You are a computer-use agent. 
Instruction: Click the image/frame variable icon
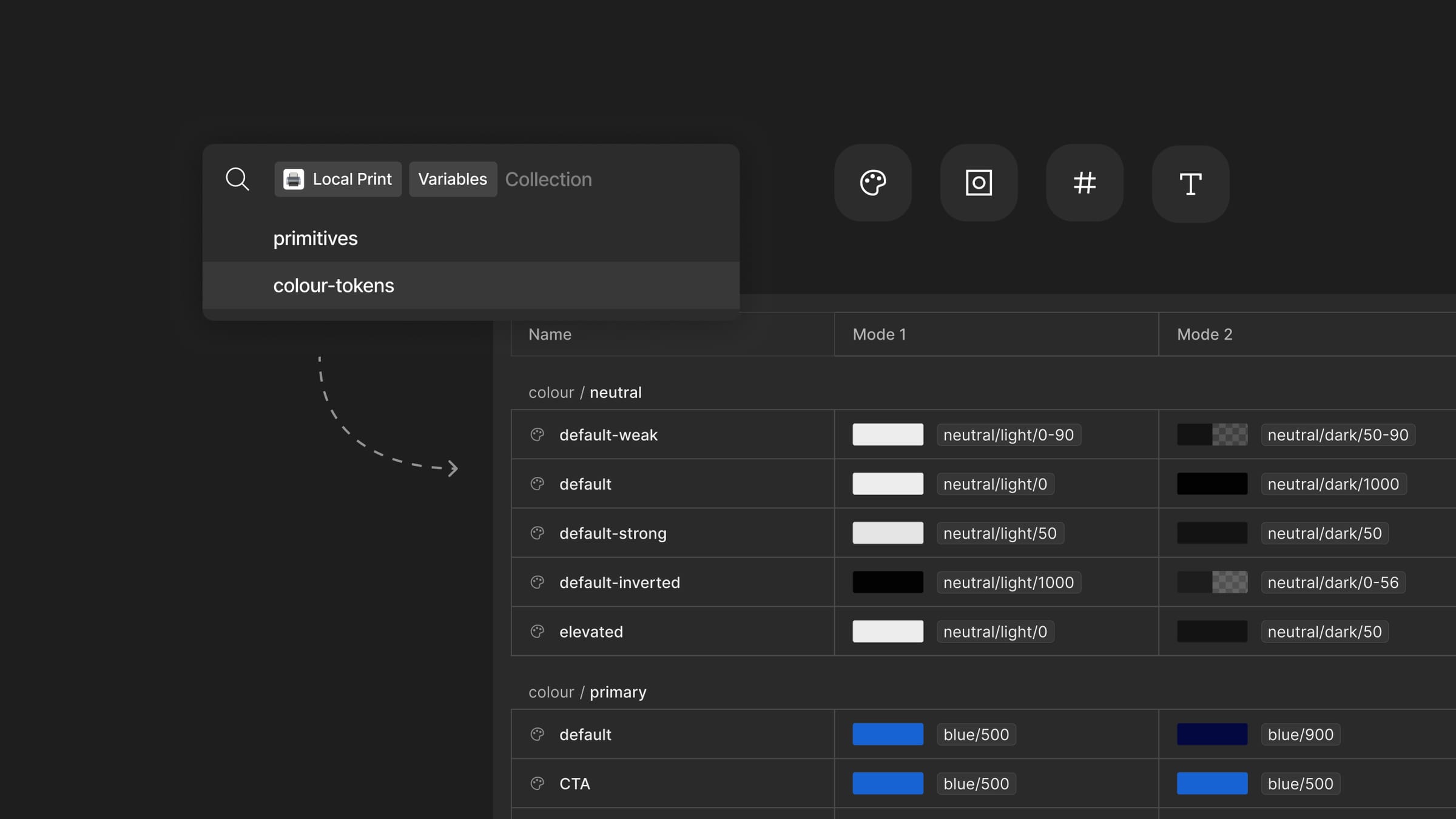click(979, 183)
